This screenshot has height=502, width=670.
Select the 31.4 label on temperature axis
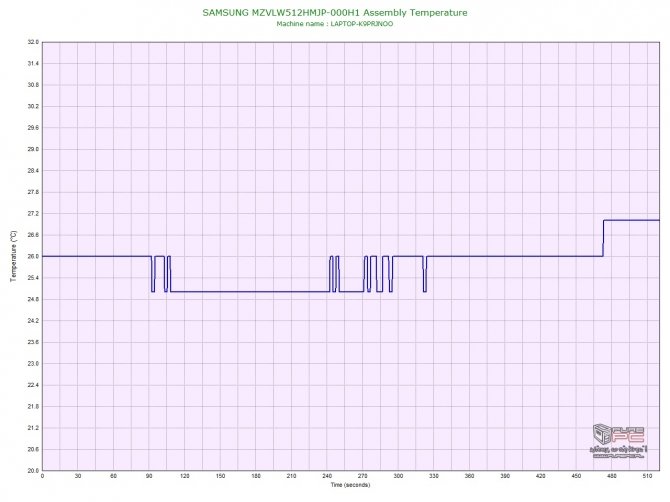33,63
